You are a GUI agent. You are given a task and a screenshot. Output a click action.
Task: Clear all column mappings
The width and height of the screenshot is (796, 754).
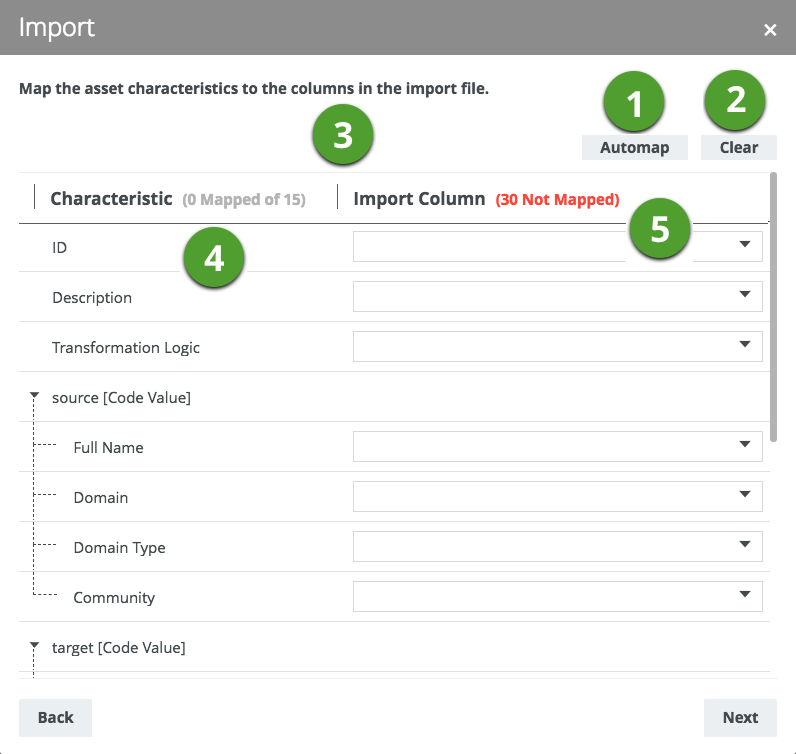[738, 147]
